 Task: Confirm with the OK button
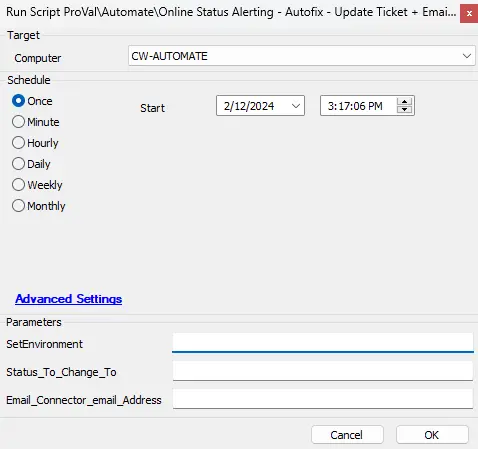coord(432,435)
